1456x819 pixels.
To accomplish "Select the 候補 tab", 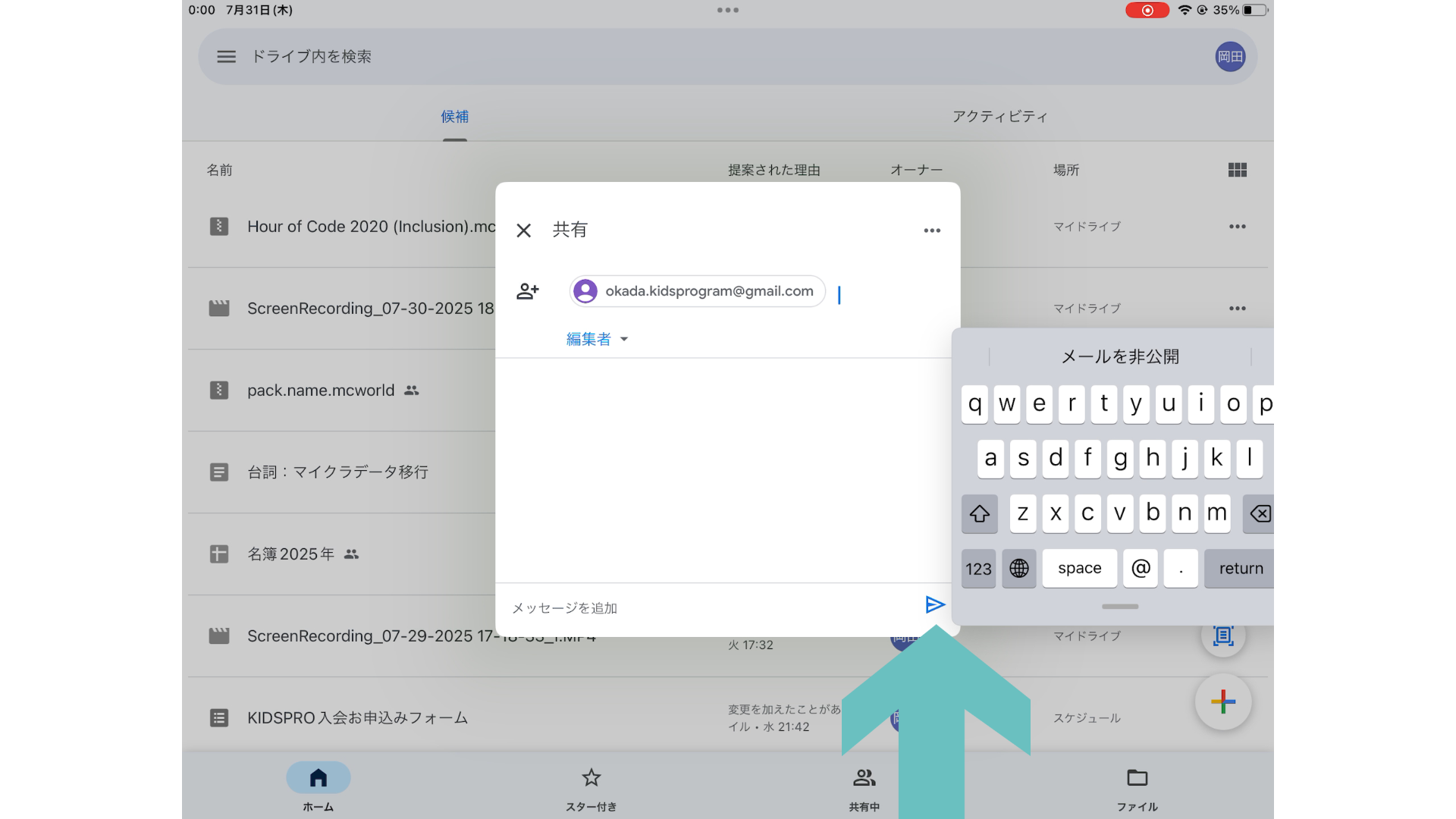I will (x=454, y=117).
